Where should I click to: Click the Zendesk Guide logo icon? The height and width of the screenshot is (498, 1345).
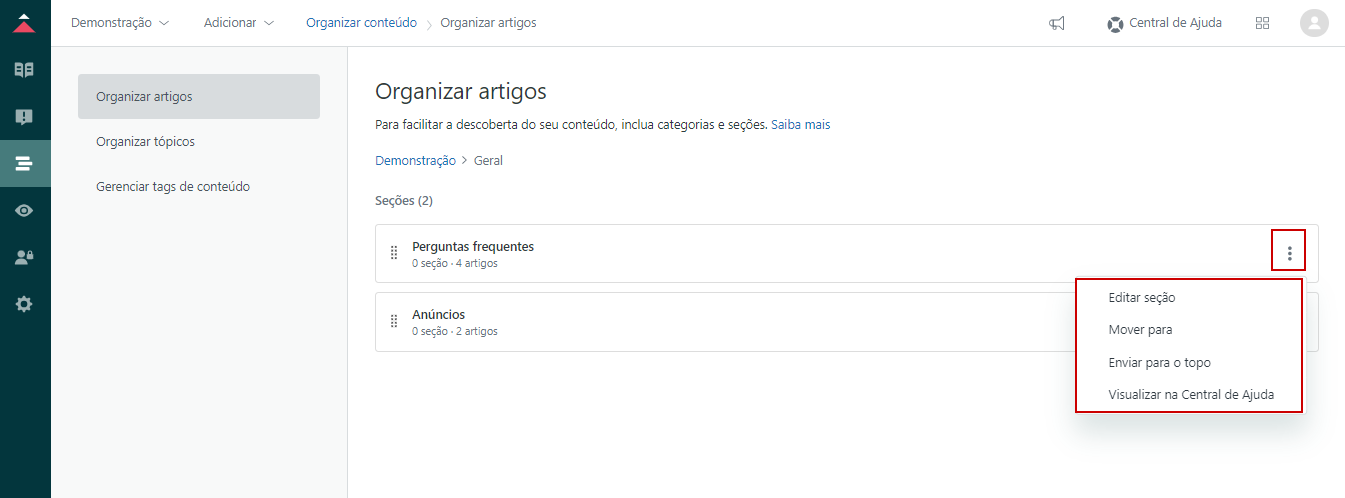coord(24,23)
